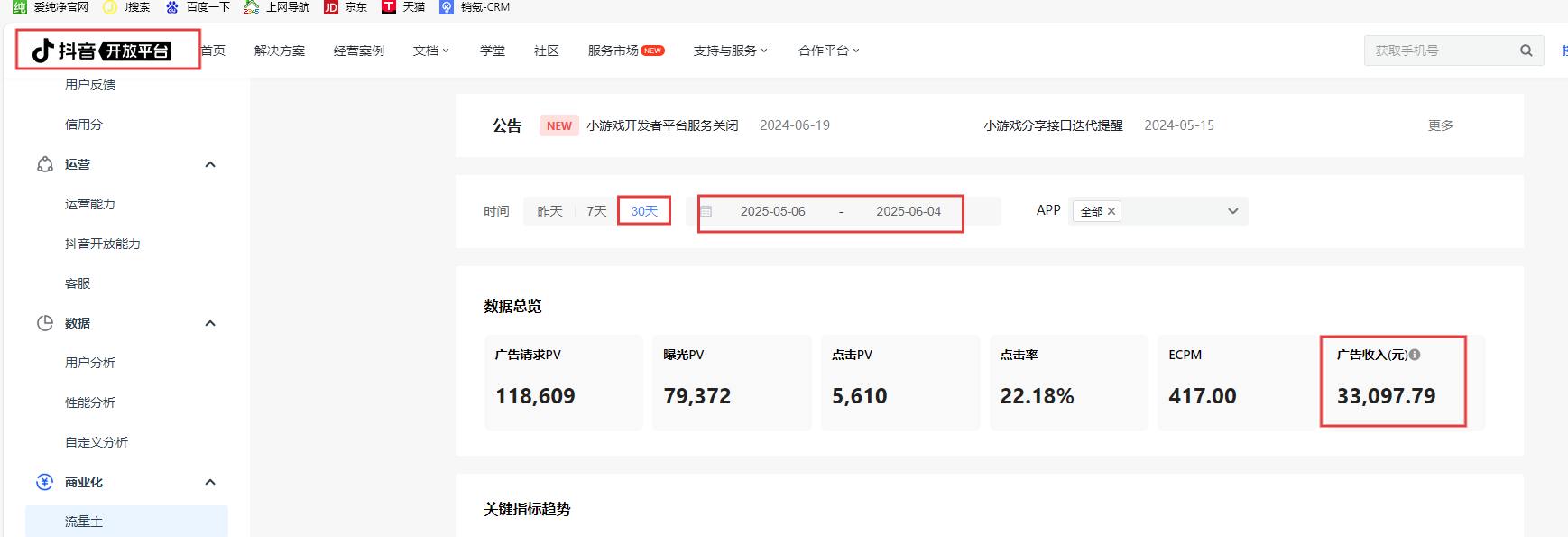1568x537 pixels.
Task: Click the 广告收入 value 33,097.79
Action: pyautogui.click(x=1386, y=396)
